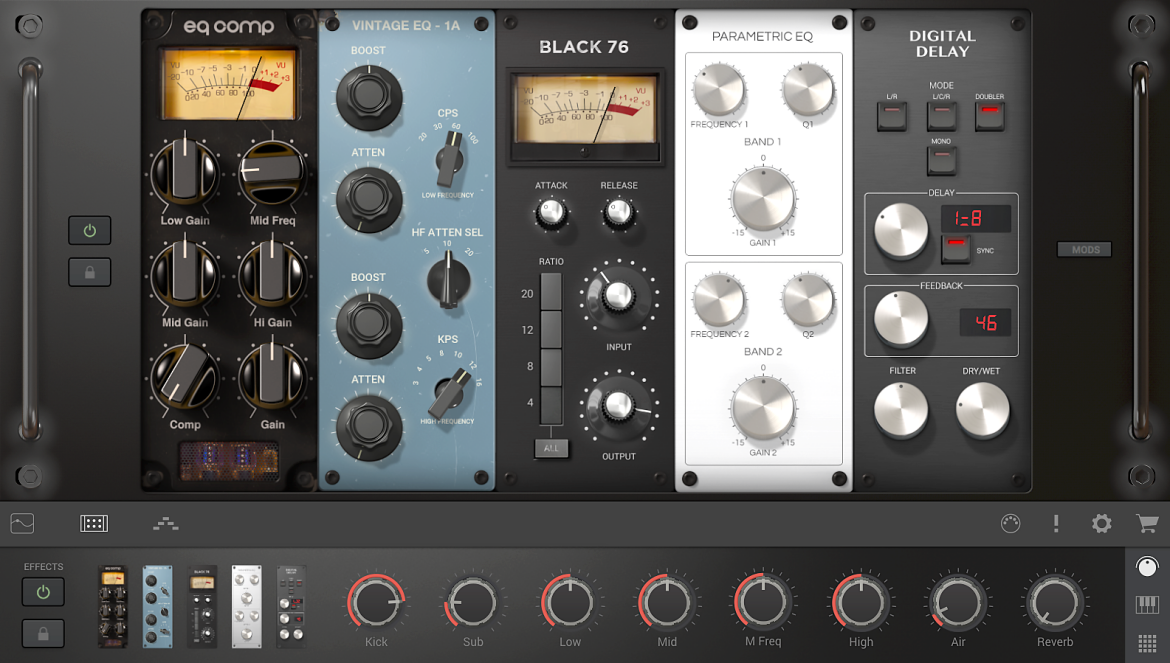Click the High macro knob
1170x663 pixels.
pos(860,602)
